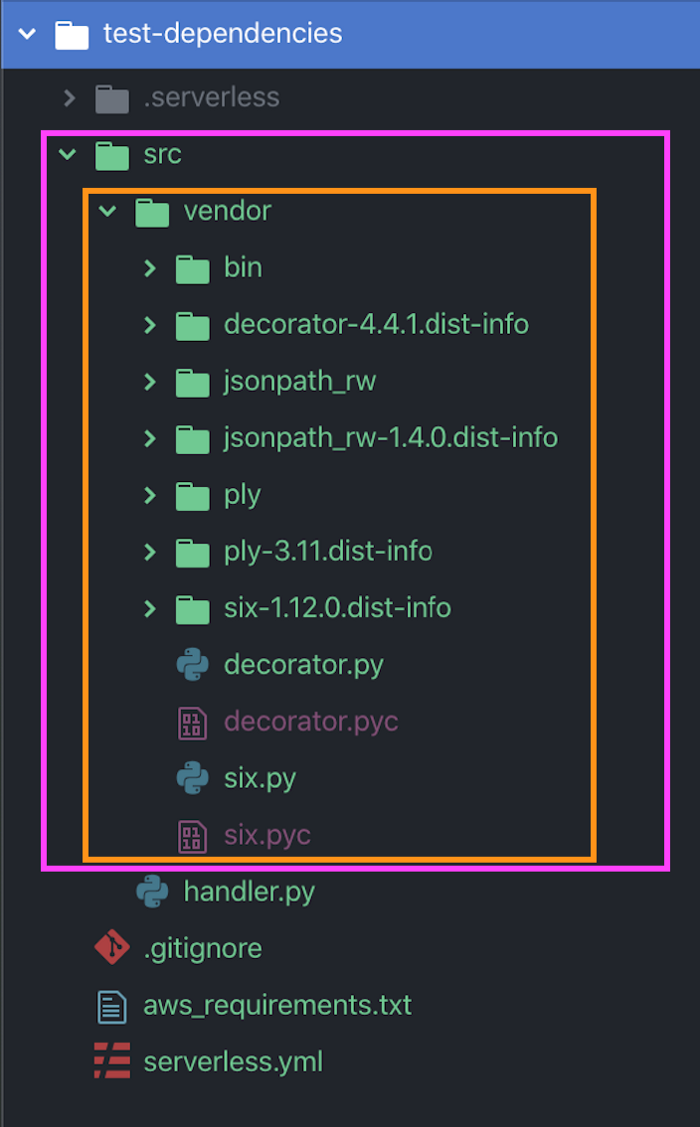The image size is (700, 1127).
Task: Expand the jsonpath_rw folder arrow
Action: [x=150, y=382]
